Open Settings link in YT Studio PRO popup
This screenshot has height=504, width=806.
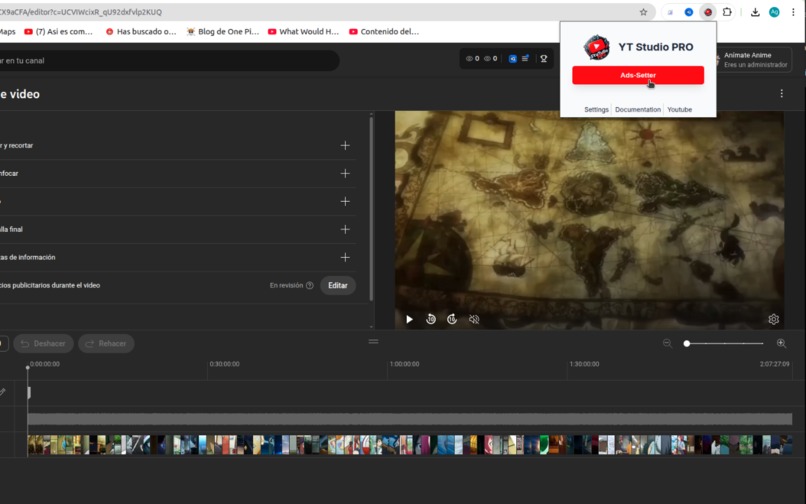point(596,110)
